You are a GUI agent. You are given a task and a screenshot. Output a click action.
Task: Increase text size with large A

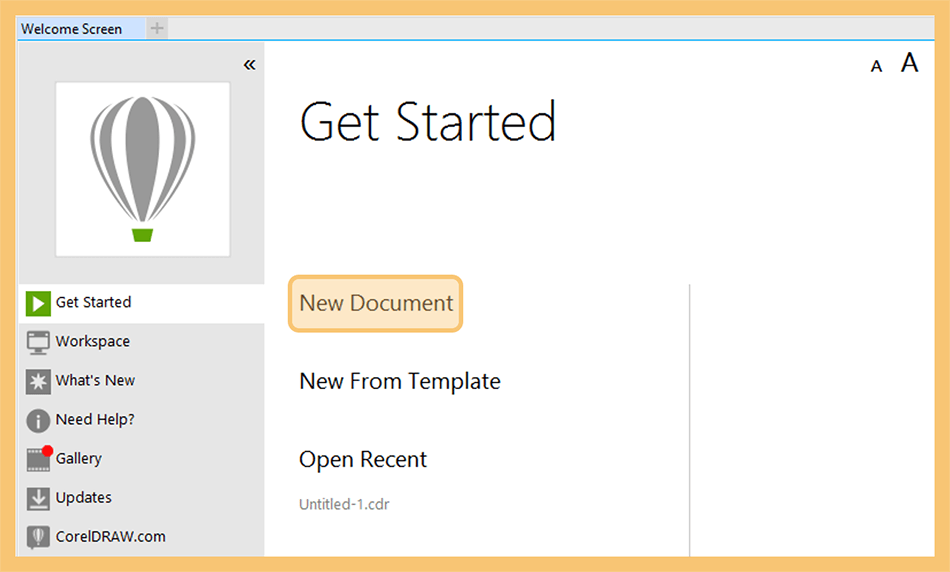pyautogui.click(x=909, y=62)
